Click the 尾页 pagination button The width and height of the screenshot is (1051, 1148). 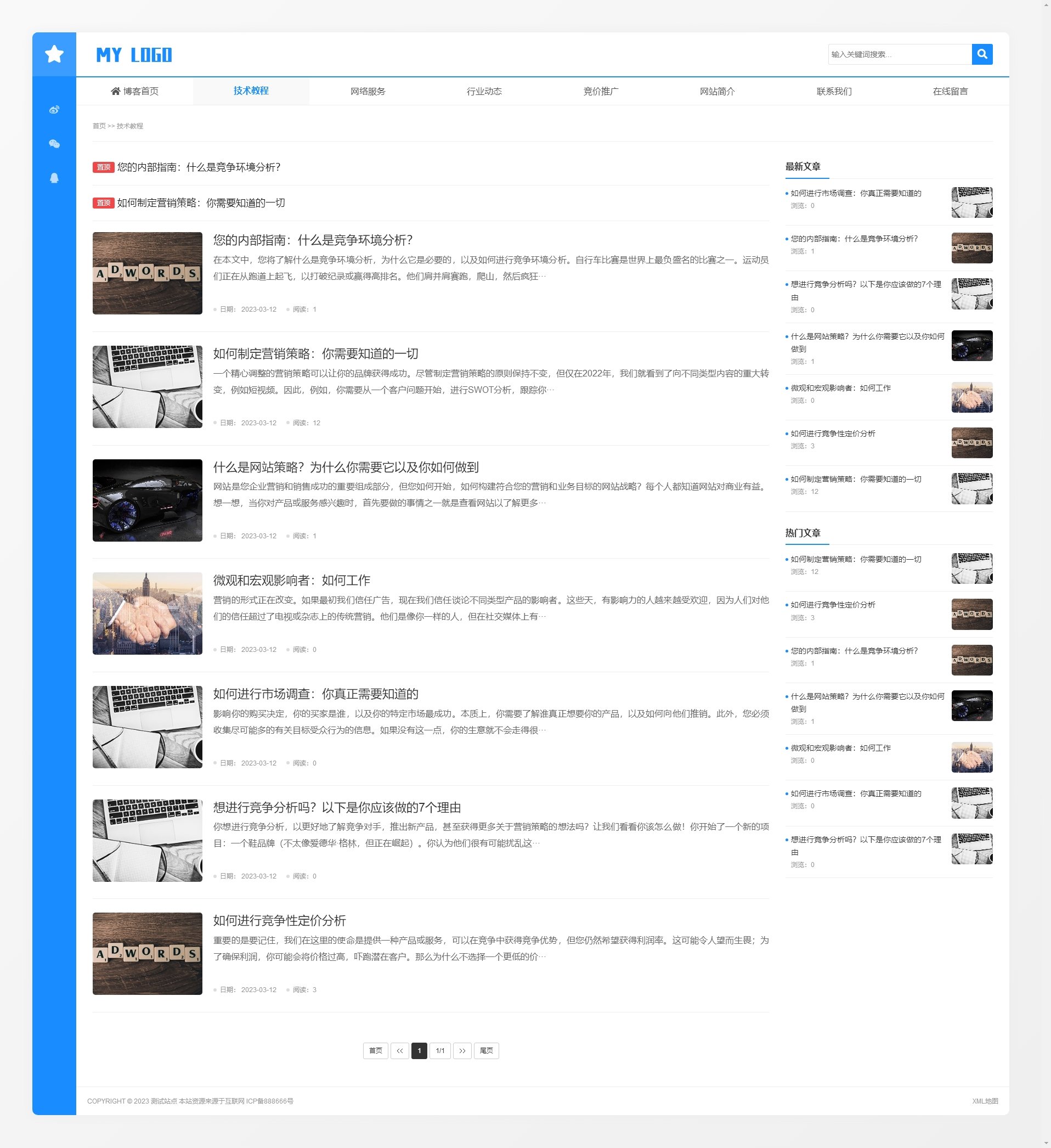click(x=486, y=1051)
